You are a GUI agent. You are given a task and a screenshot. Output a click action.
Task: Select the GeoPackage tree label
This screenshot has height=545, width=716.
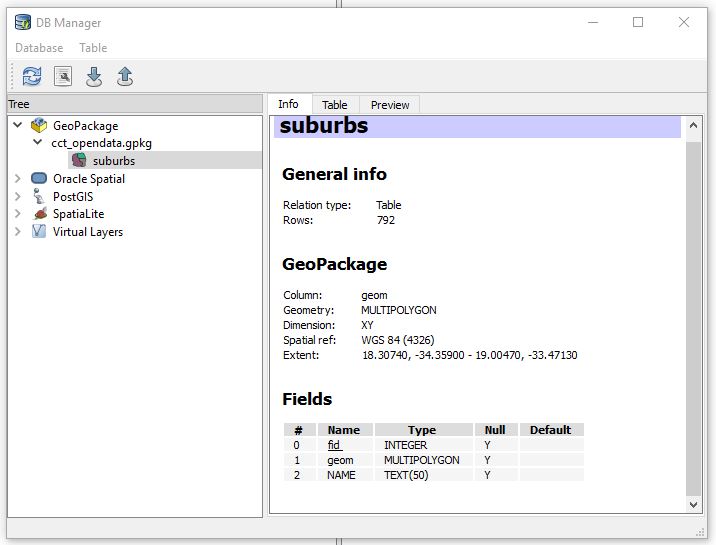85,126
